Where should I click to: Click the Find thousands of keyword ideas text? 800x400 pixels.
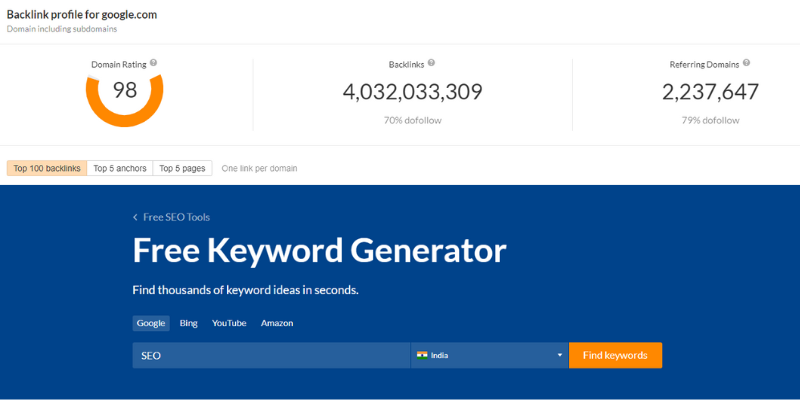tap(245, 290)
